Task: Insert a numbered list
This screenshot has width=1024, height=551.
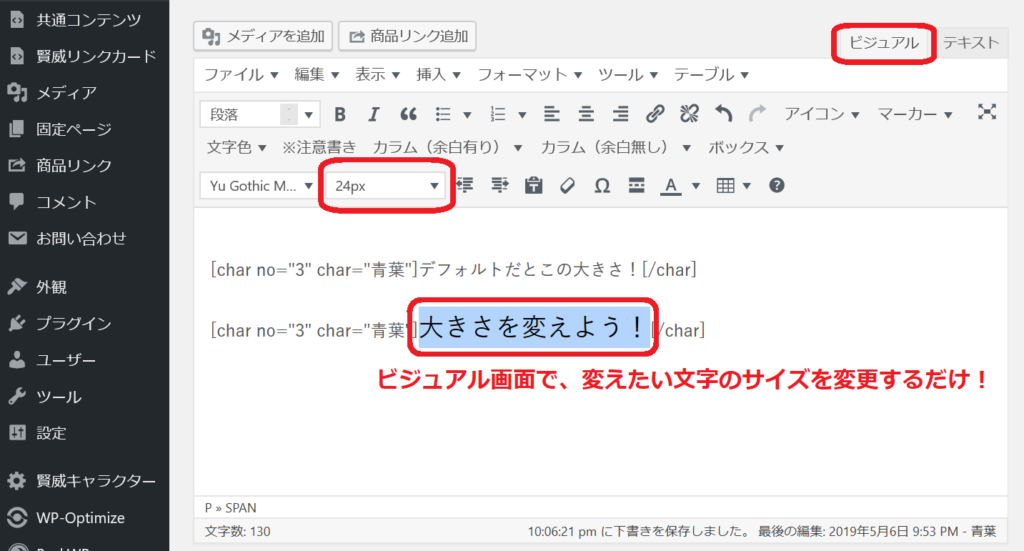Action: point(498,115)
